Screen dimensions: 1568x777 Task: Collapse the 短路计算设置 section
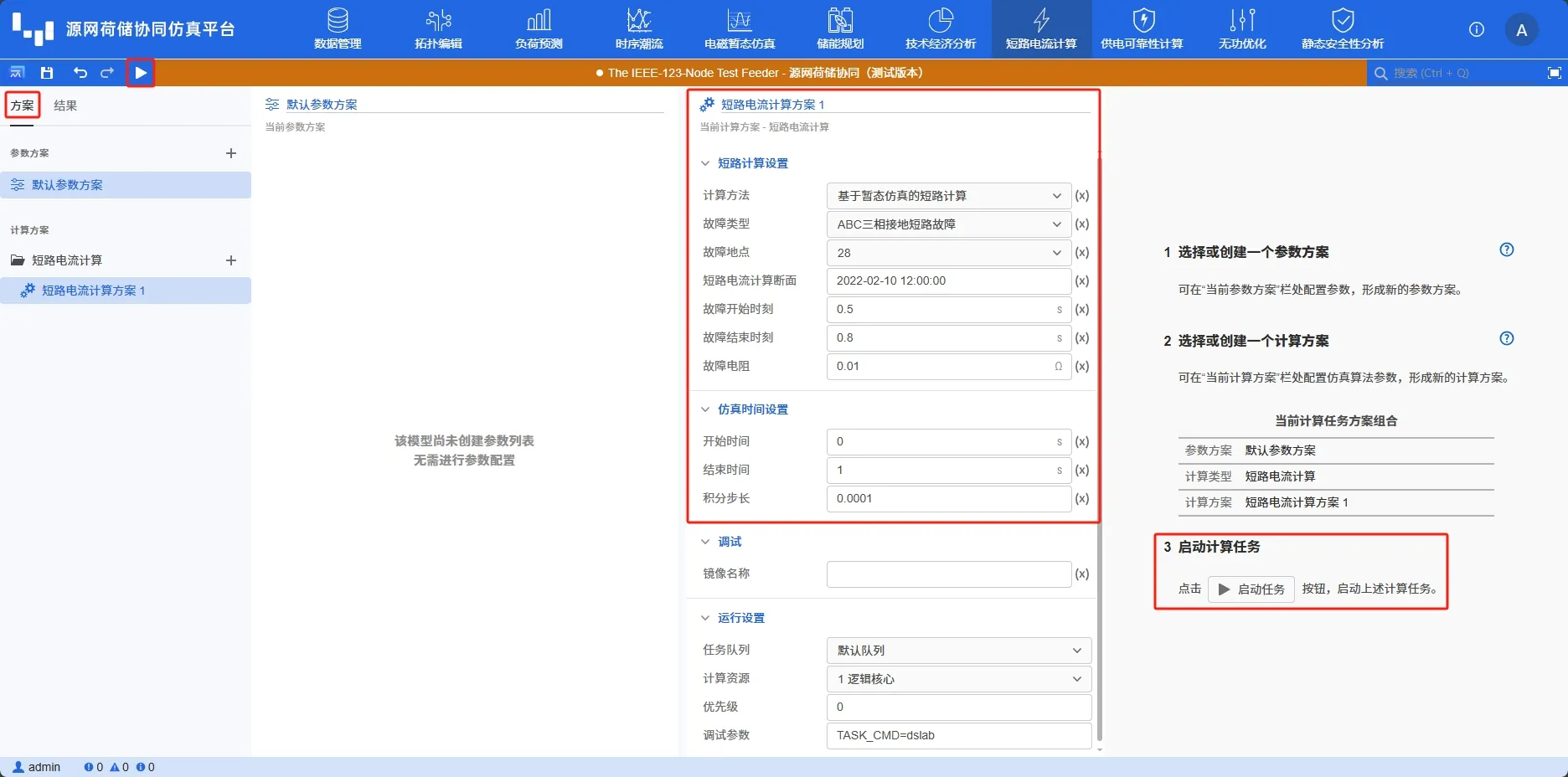[x=705, y=163]
